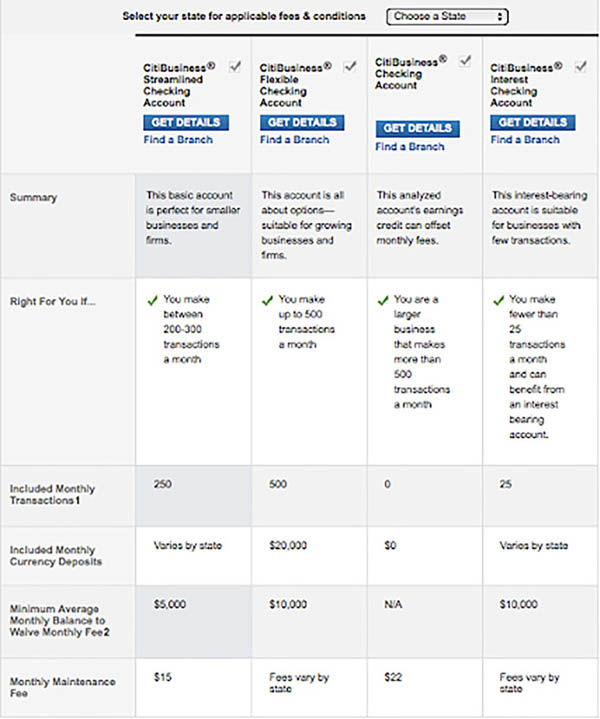Click the Minimum Average Monthly Balance row label
Image resolution: width=600 pixels, height=719 pixels.
pos(60,621)
